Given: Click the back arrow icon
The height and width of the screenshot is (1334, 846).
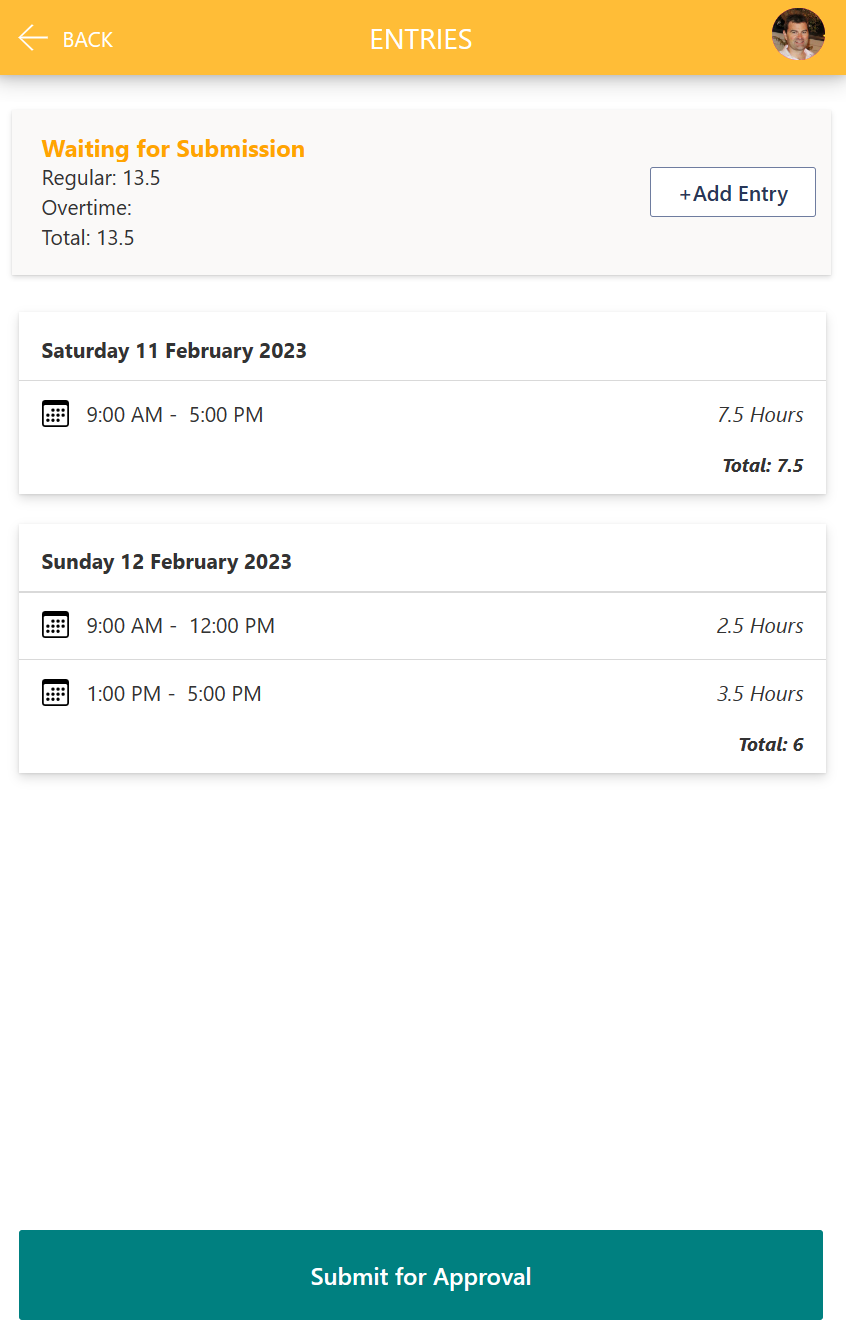Looking at the screenshot, I should (33, 39).
